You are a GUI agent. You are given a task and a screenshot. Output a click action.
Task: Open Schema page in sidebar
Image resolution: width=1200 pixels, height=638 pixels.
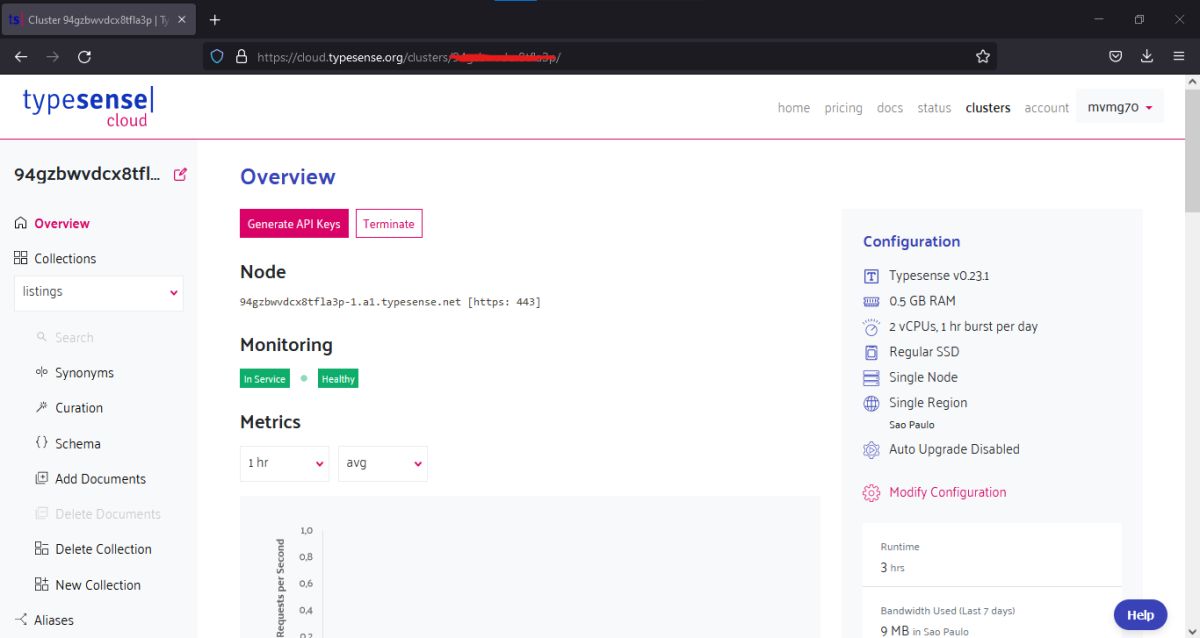[78, 443]
